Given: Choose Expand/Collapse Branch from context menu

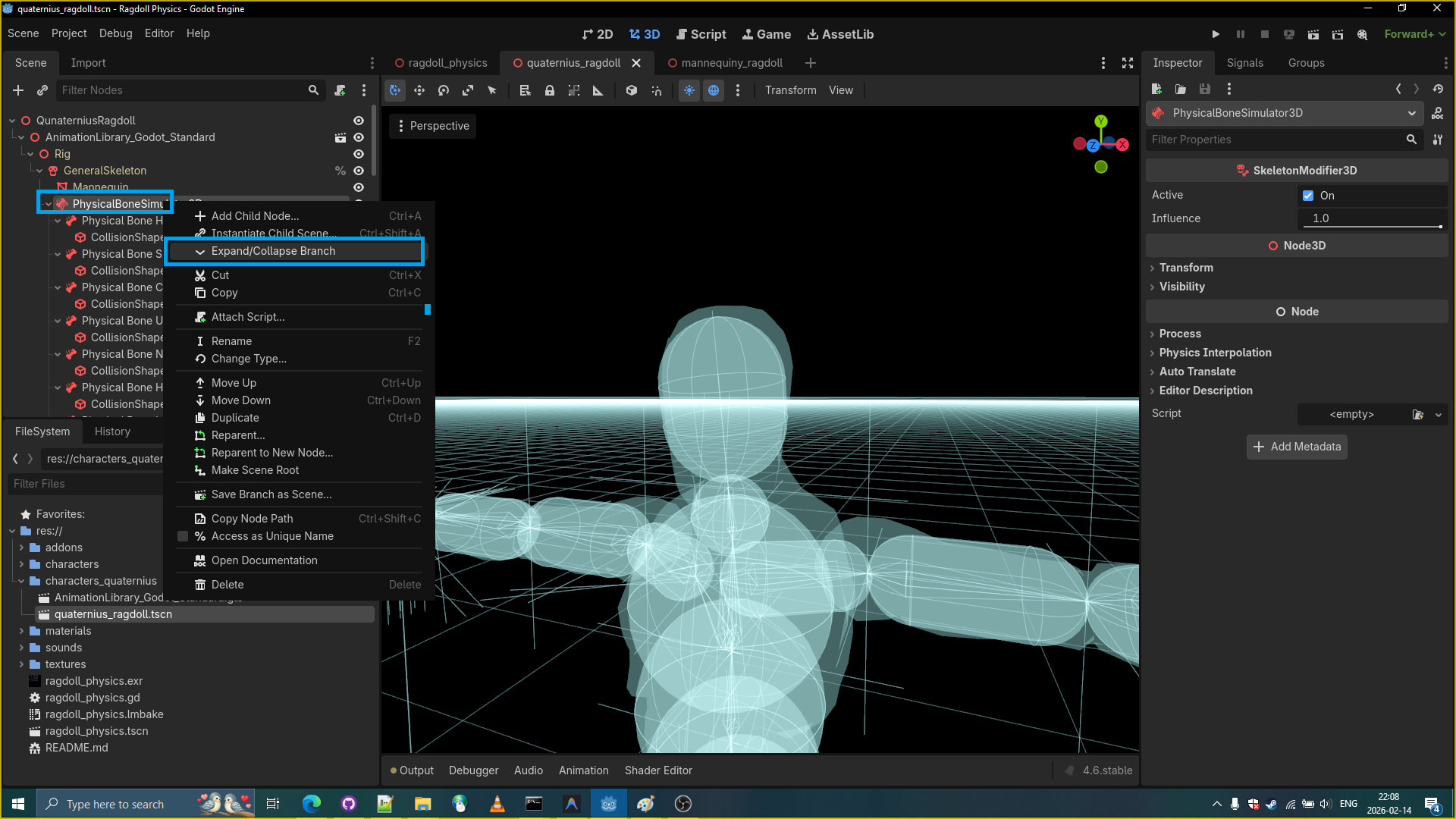Looking at the screenshot, I should click(x=273, y=251).
